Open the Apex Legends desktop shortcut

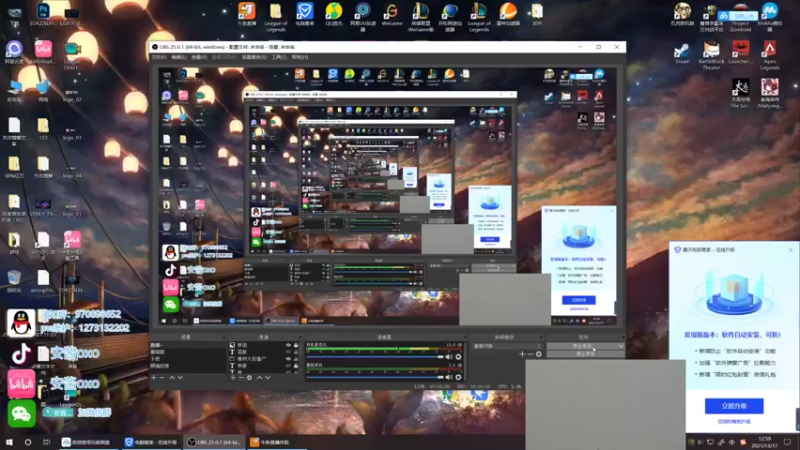[769, 55]
